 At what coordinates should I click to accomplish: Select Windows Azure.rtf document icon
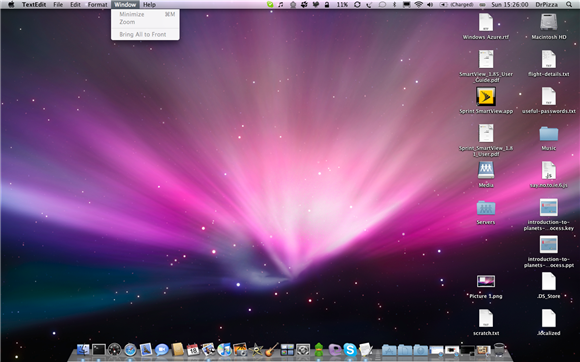(486, 22)
